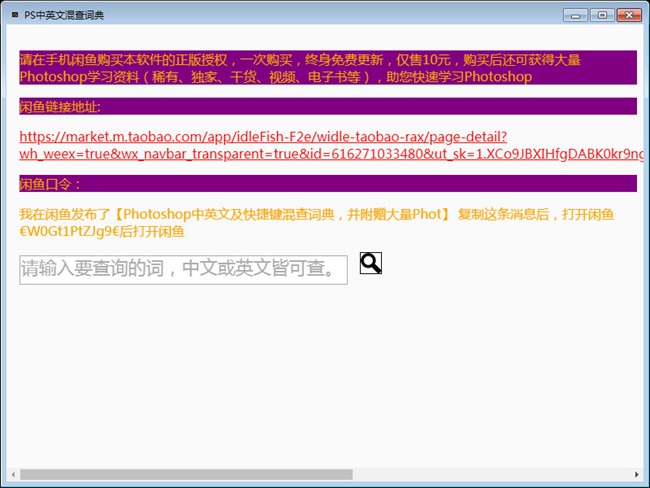Screen dimensions: 650x488
Task: Click the app icon in title bar
Action: (x=15, y=15)
